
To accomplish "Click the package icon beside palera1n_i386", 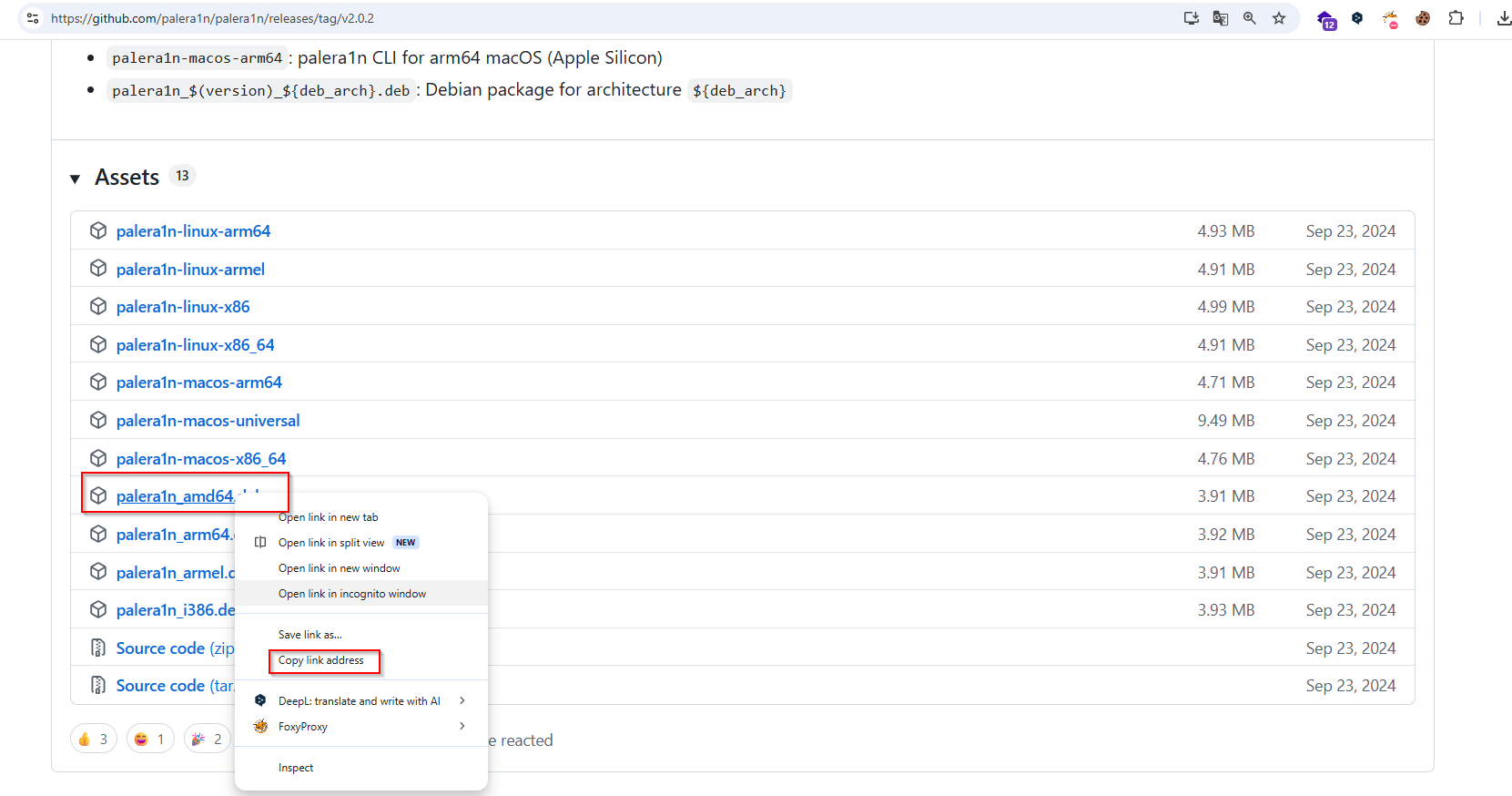I will pyautogui.click(x=98, y=610).
